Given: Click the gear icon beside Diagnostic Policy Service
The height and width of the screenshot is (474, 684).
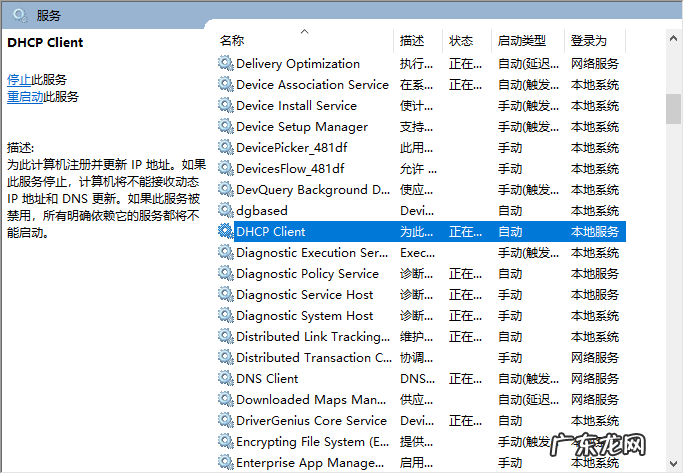Looking at the screenshot, I should pos(226,273).
